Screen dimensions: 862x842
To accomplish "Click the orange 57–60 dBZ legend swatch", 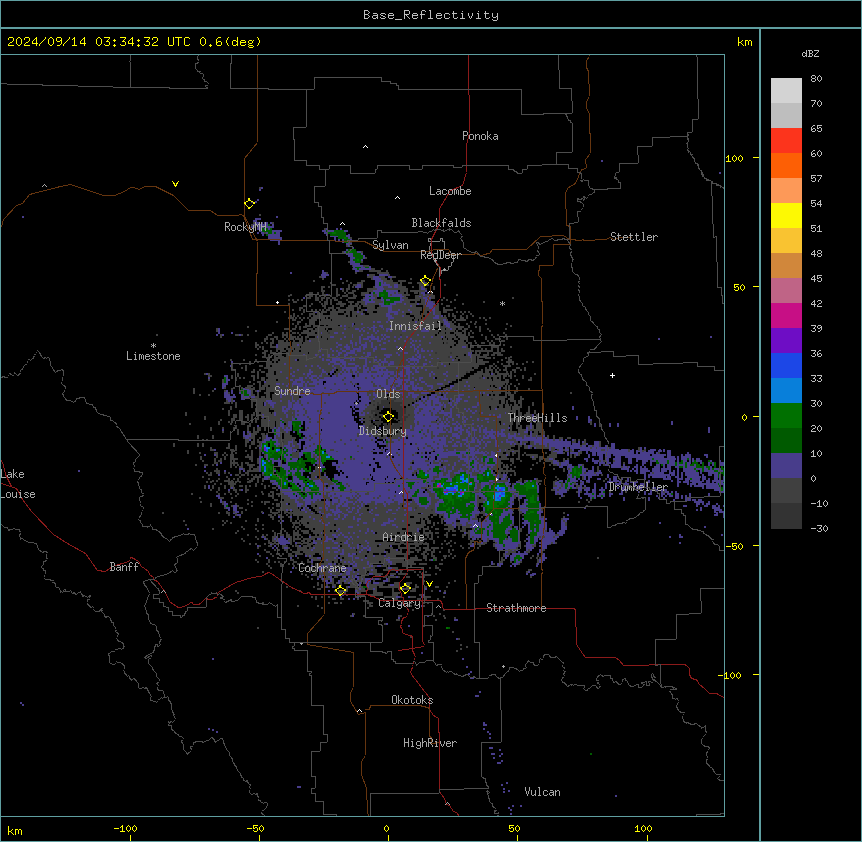I will [786, 165].
